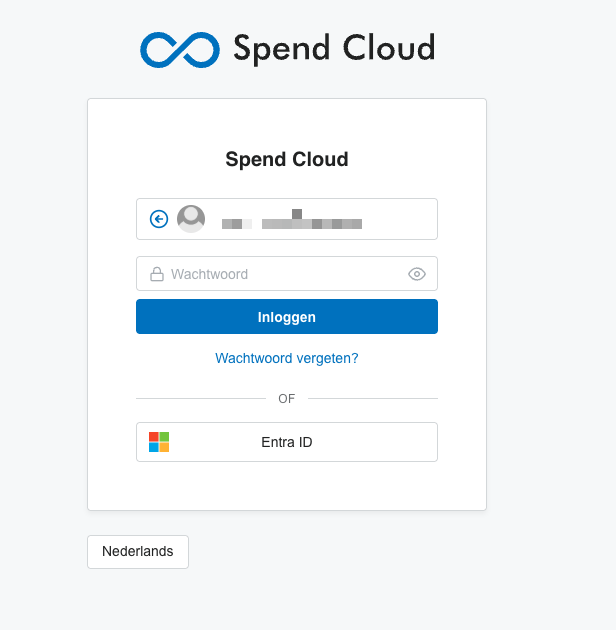Go back using the circled arrow icon
Viewport: 616px width, 630px height.
[x=159, y=219]
